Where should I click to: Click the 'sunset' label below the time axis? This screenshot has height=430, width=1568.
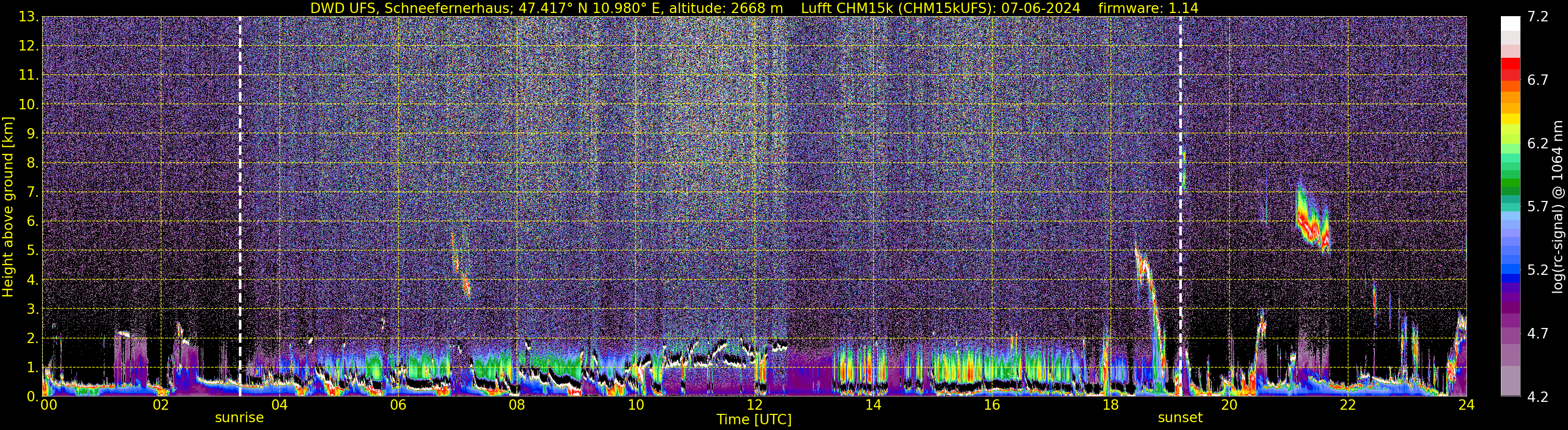(x=1180, y=418)
